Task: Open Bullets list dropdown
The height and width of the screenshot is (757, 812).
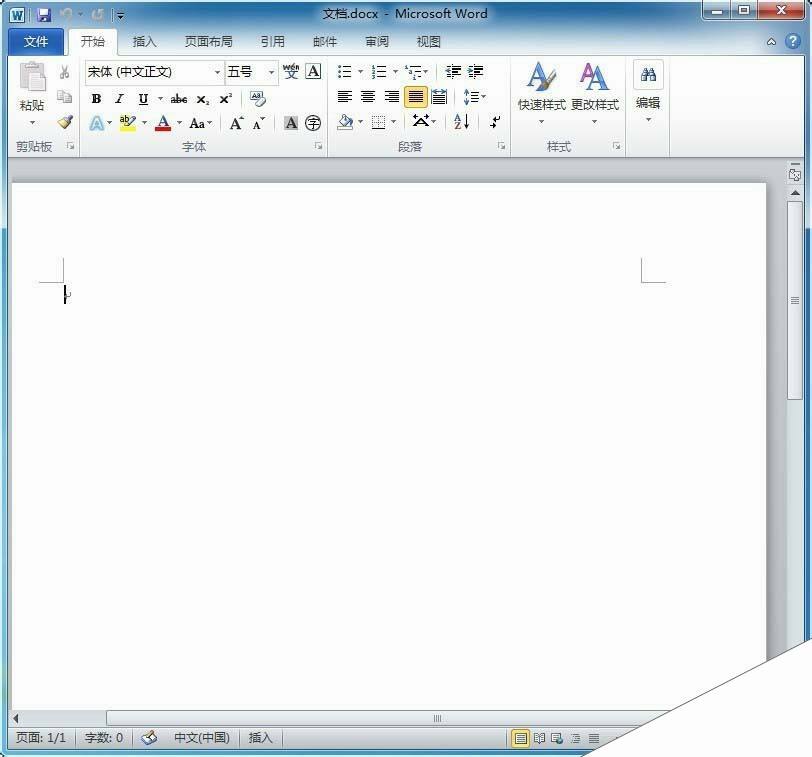Action: (360, 71)
